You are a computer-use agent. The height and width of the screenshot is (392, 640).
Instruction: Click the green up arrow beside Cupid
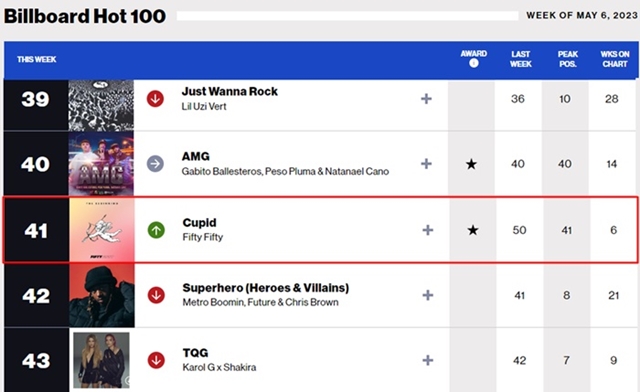click(156, 230)
